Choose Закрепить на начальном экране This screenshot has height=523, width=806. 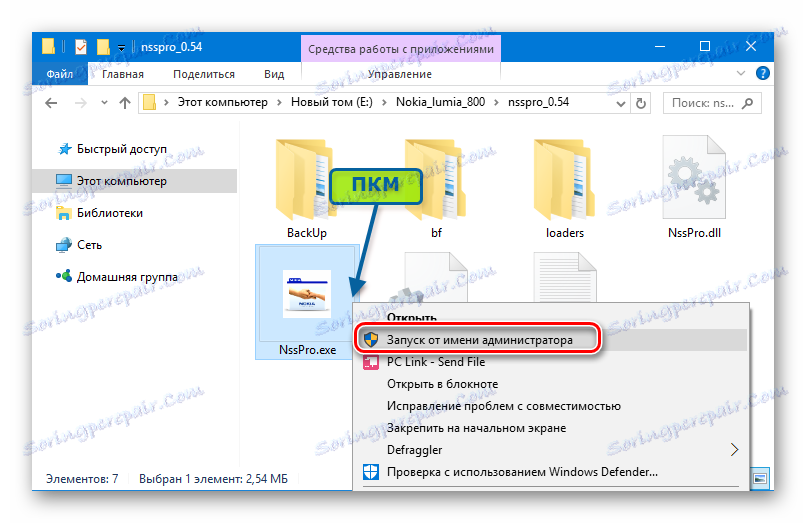pyautogui.click(x=551, y=428)
